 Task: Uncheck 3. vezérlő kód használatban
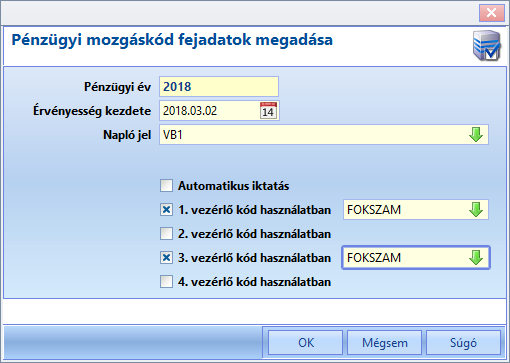click(x=166, y=258)
